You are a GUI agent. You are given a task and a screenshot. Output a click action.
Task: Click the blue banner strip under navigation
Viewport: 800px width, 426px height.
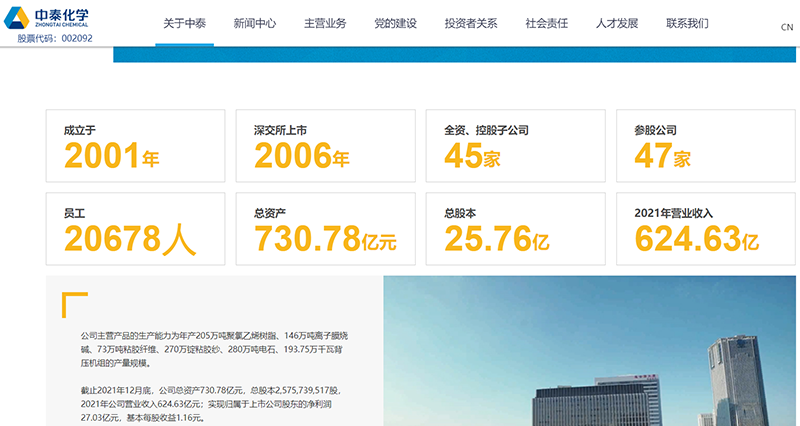(454, 55)
